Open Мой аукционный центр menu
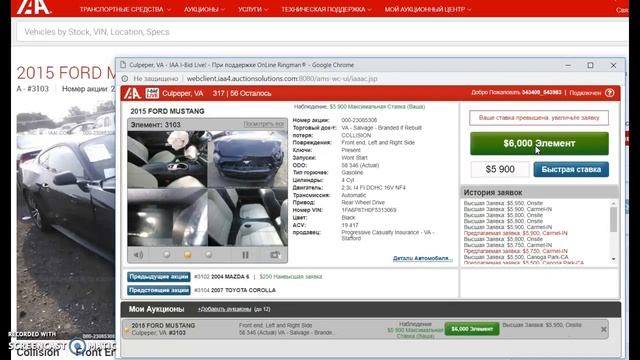 [428, 9]
